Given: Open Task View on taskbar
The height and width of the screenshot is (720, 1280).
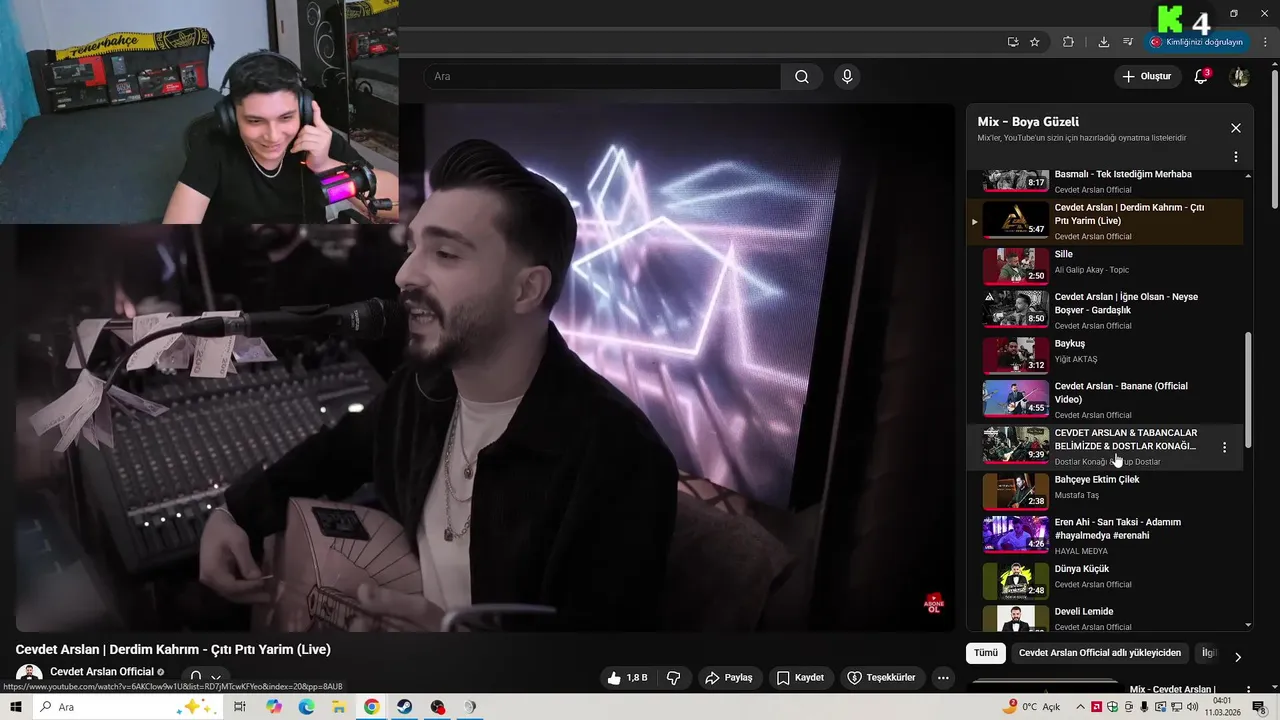Looking at the screenshot, I should pyautogui.click(x=240, y=707).
